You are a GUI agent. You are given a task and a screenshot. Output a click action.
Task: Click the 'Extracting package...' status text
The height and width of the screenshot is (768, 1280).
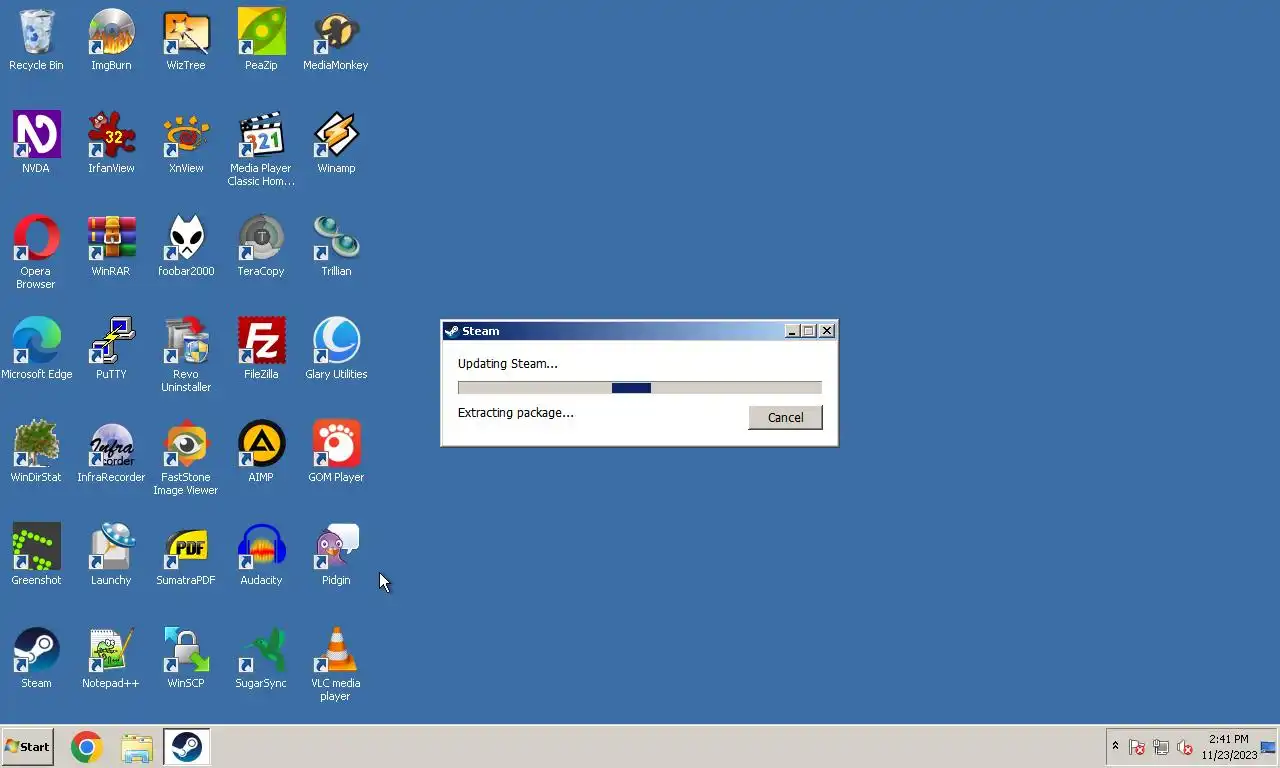pos(515,413)
